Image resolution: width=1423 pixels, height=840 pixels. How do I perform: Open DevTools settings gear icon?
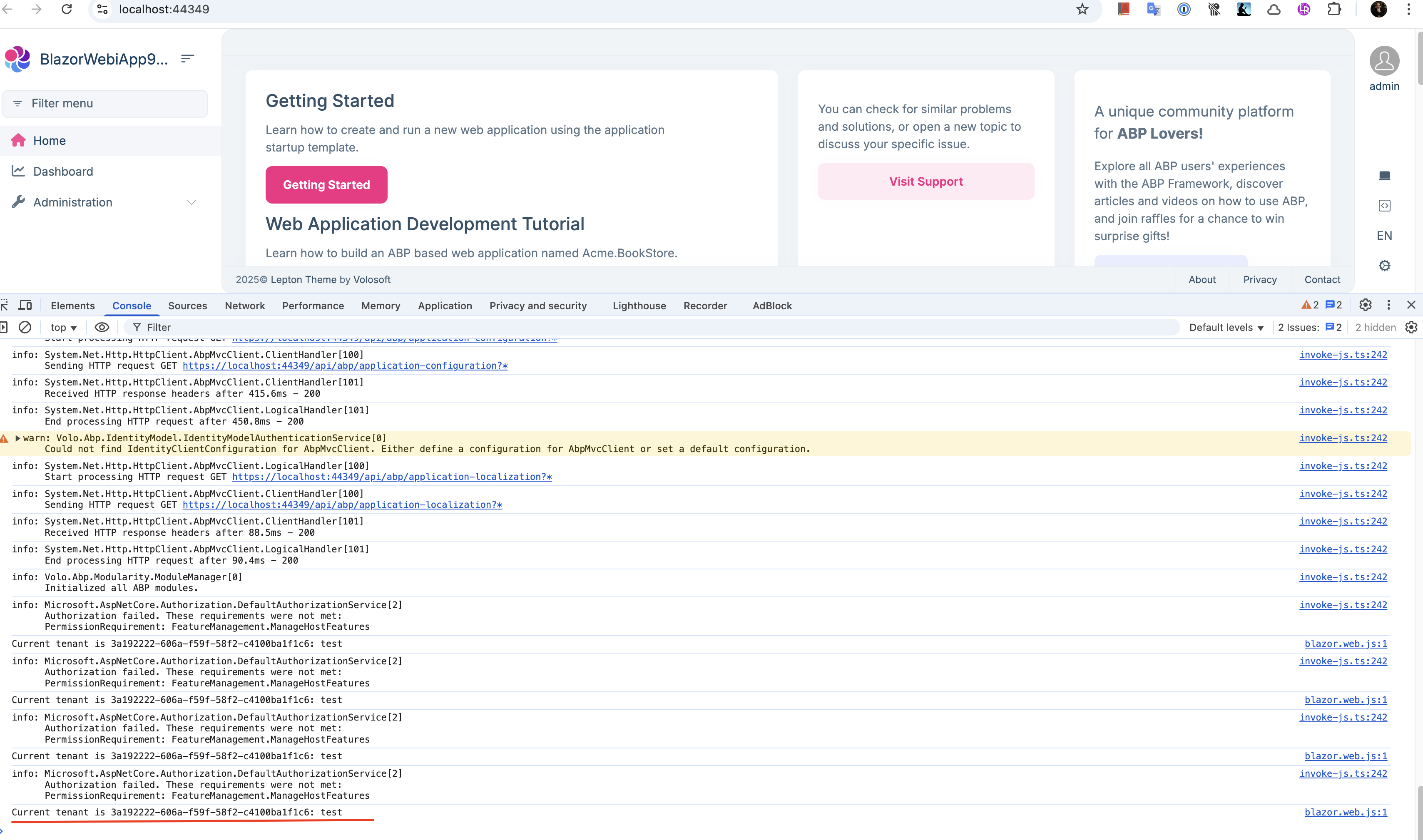coord(1365,305)
